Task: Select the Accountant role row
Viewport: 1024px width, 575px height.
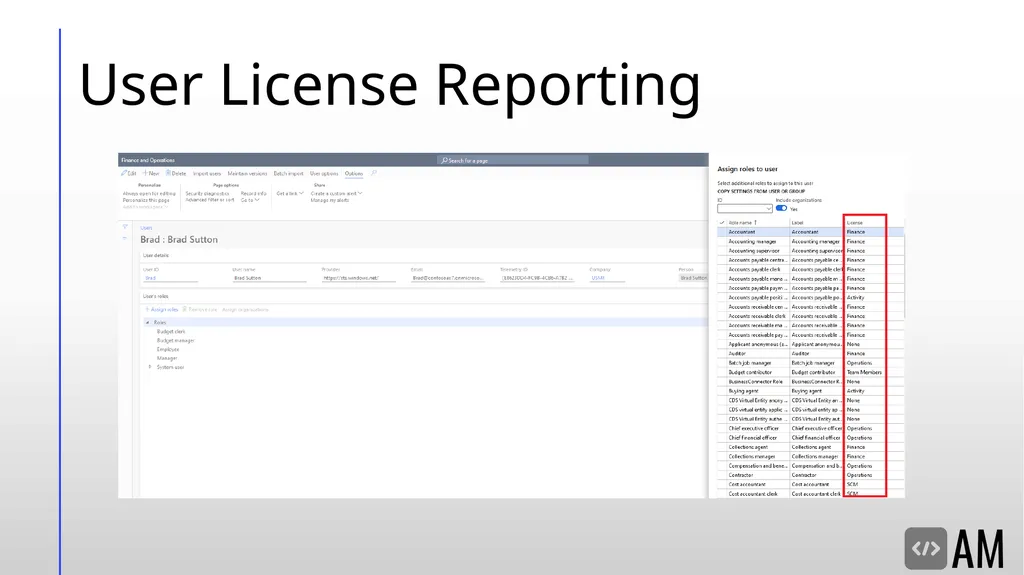Action: (810, 232)
